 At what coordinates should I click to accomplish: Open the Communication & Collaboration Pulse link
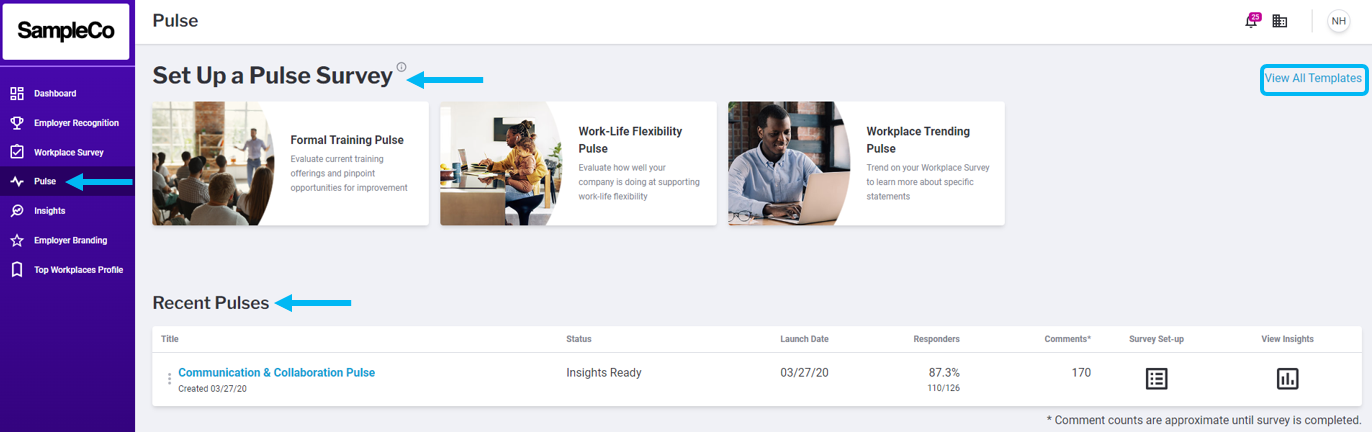tap(276, 373)
